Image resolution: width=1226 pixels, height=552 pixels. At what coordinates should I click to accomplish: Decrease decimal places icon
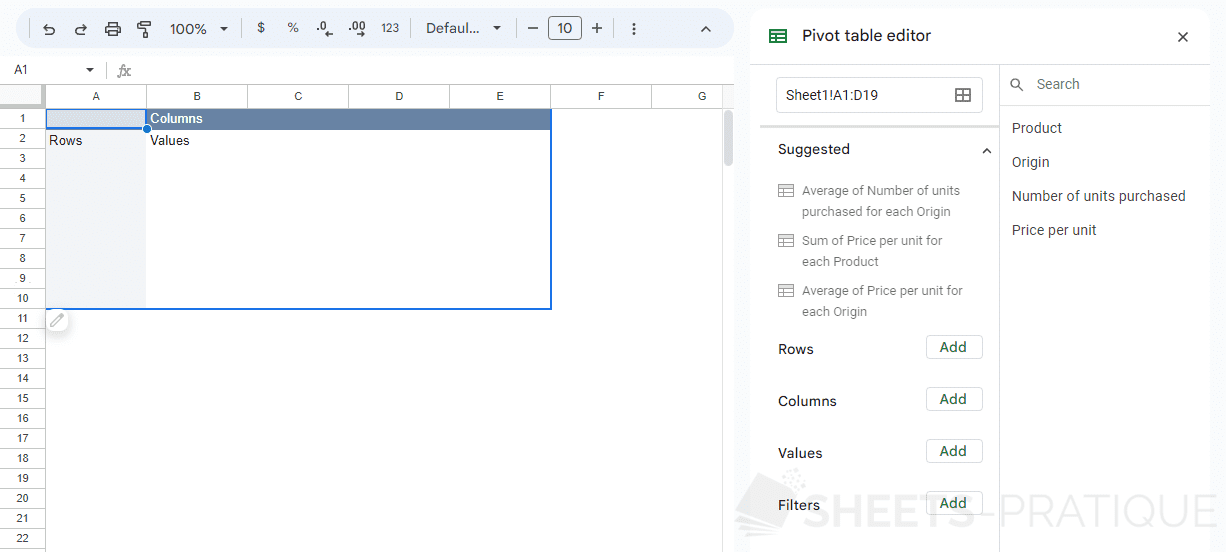[324, 29]
